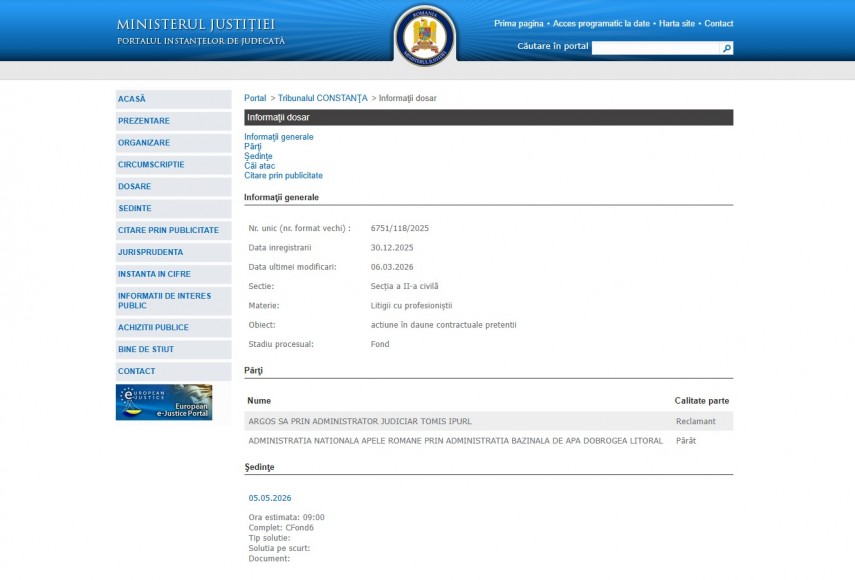This screenshot has width=855, height=580.
Task: Click the Harta site header link
Action: (x=677, y=23)
